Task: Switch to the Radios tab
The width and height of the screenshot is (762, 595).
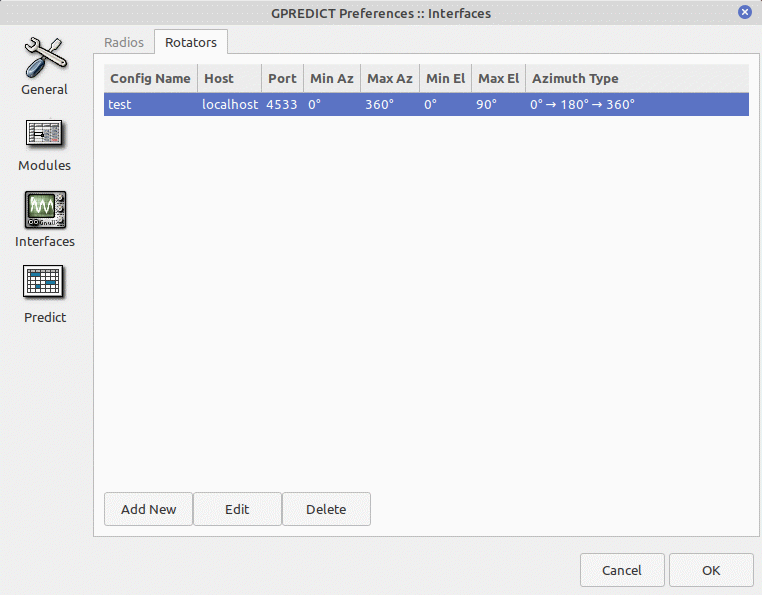Action: (x=124, y=42)
